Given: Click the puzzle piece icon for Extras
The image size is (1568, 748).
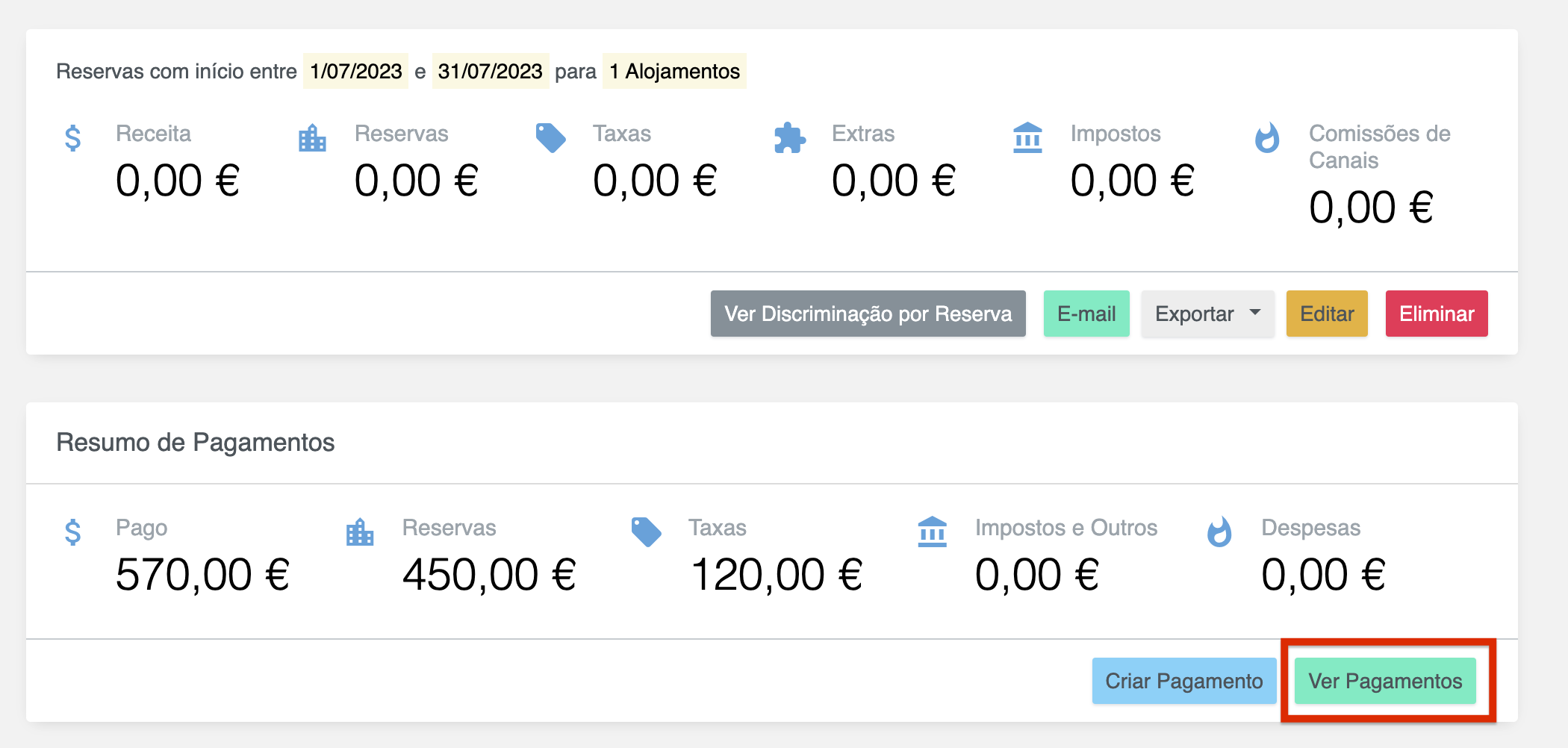Looking at the screenshot, I should tap(789, 138).
